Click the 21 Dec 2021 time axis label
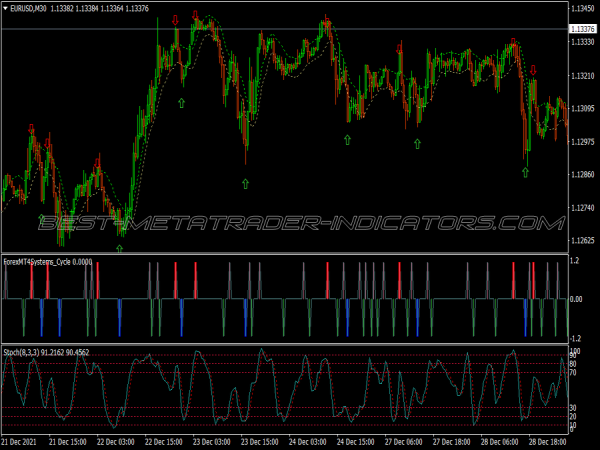 coord(19,442)
